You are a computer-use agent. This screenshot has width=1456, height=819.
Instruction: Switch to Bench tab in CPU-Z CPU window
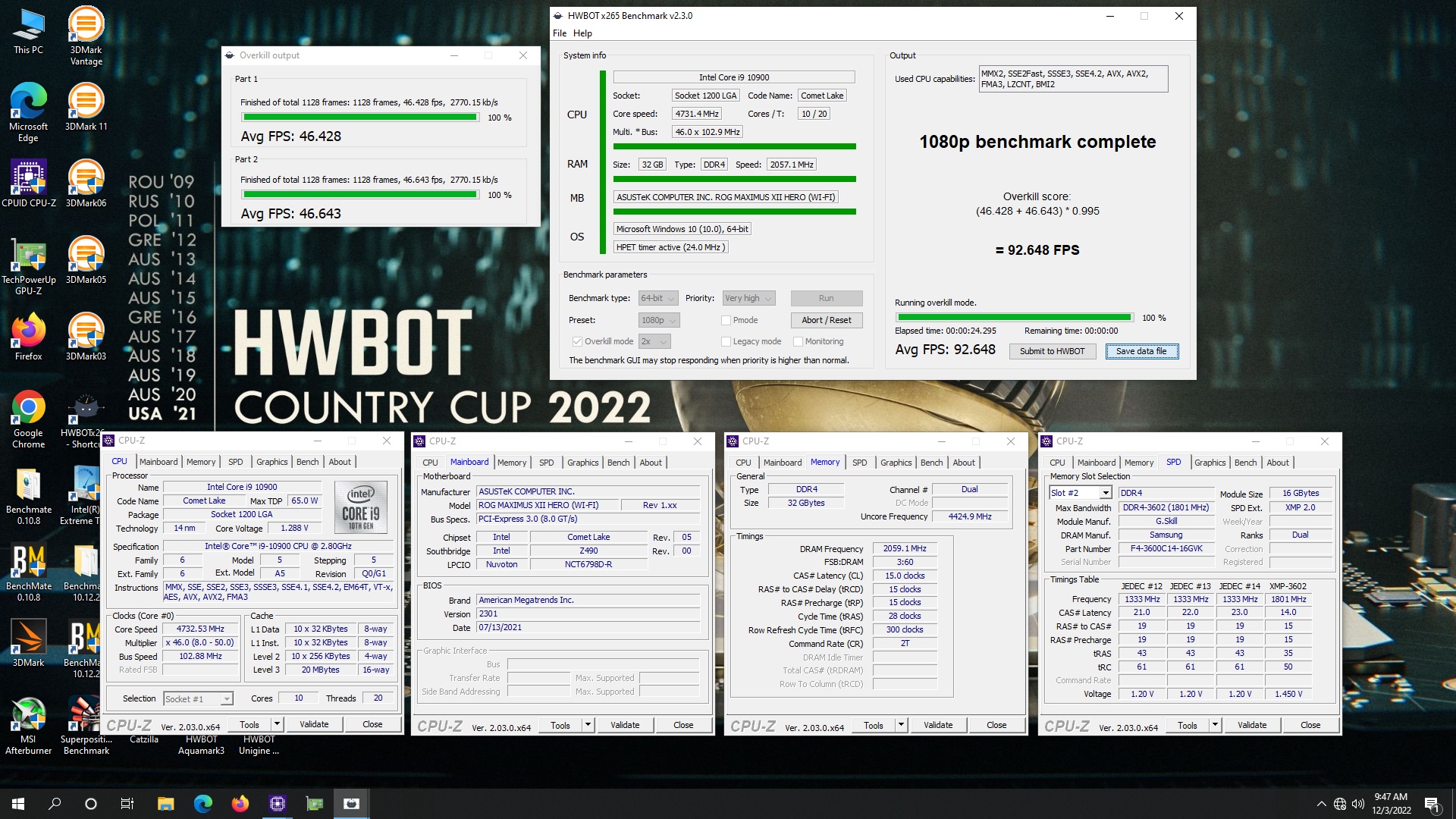tap(307, 462)
